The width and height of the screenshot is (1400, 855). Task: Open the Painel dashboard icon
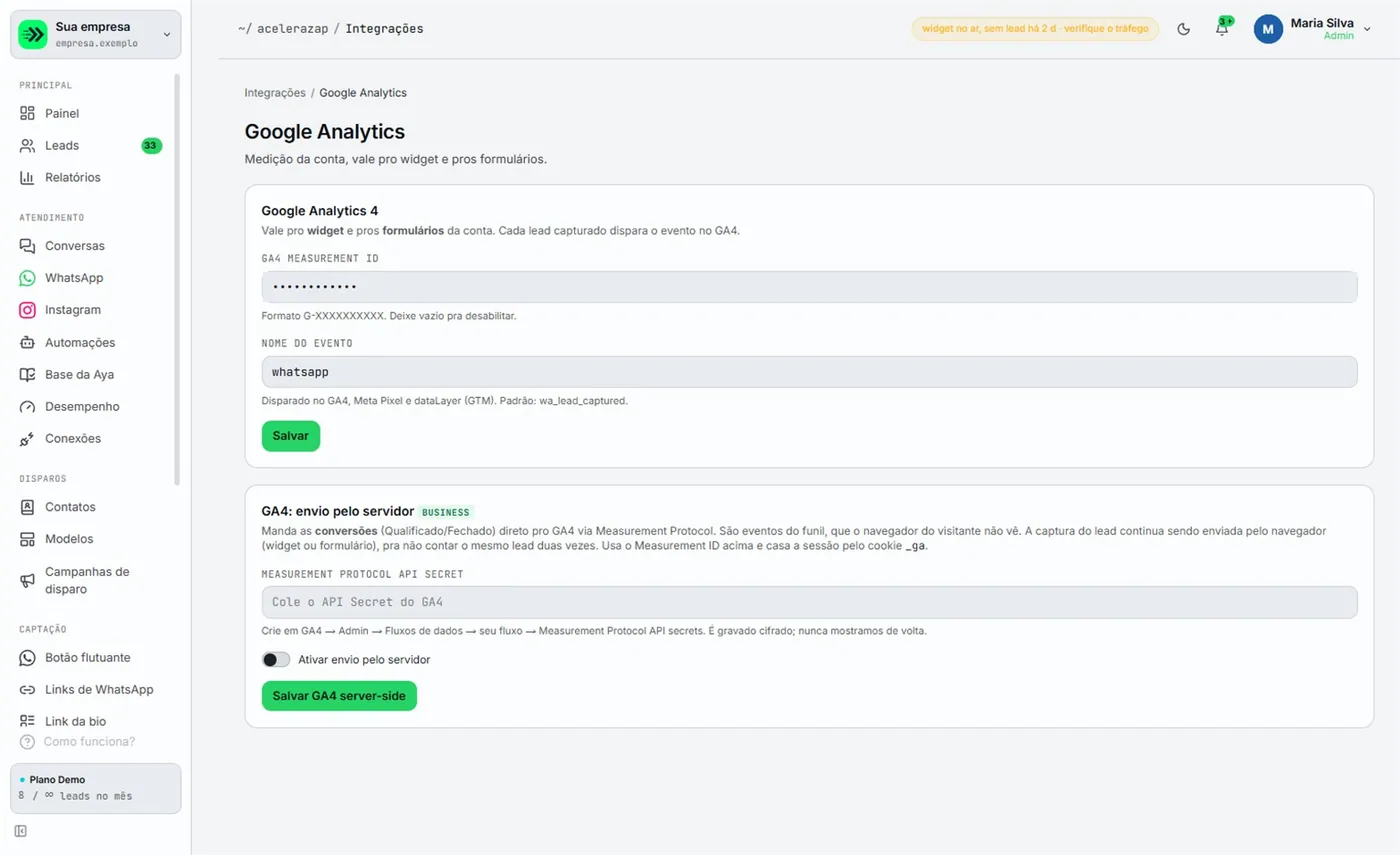[x=27, y=113]
